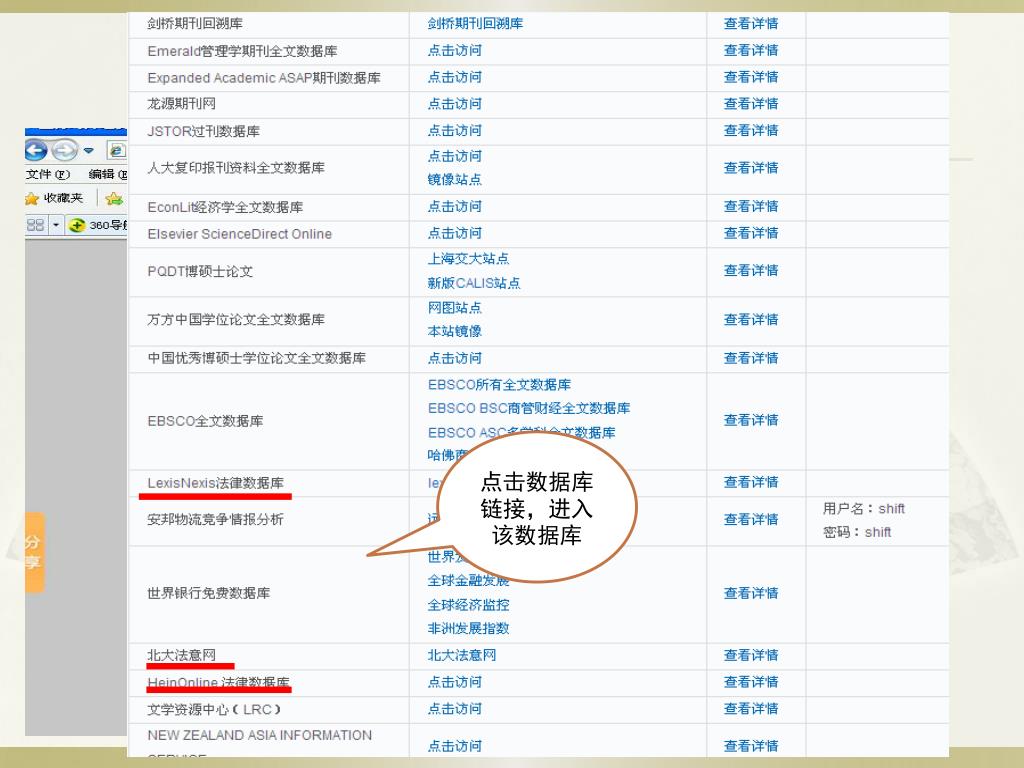Click 点击访问 for Elsevier ScienceDirect Online
Viewport: 1024px width, 768px height.
point(455,233)
